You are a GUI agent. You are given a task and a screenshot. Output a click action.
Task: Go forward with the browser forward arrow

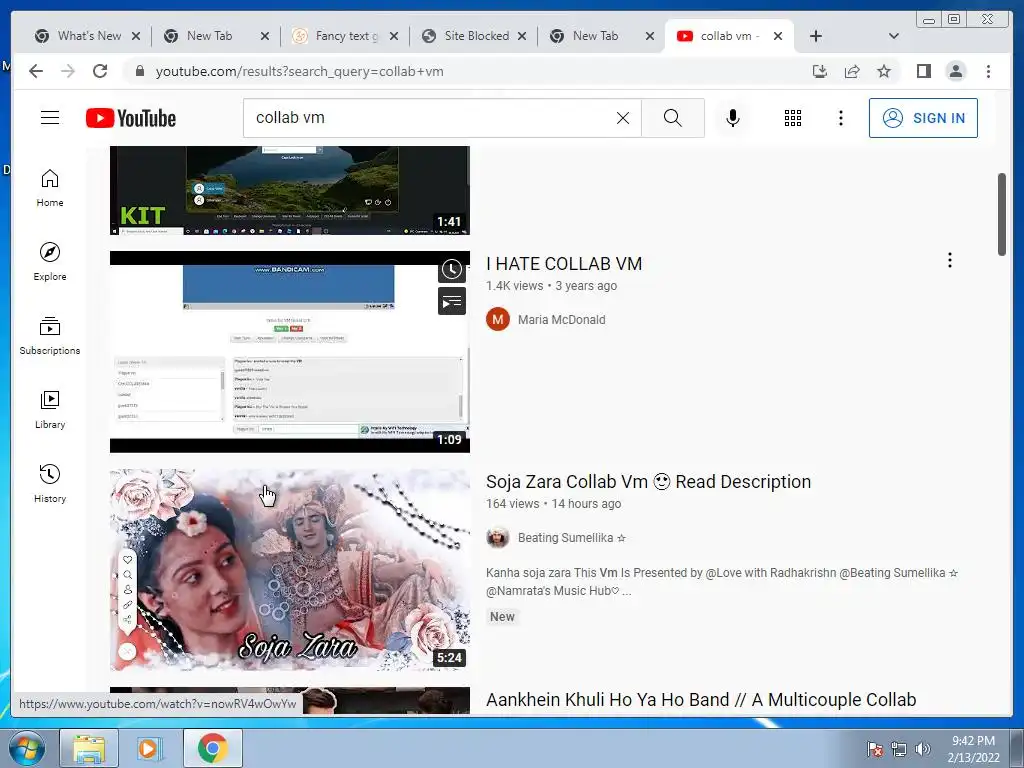(x=68, y=71)
